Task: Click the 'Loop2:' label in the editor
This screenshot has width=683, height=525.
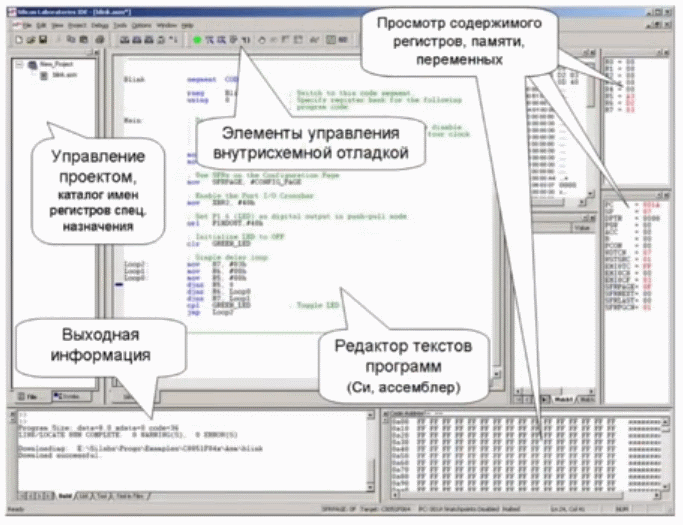Action: pyautogui.click(x=134, y=264)
